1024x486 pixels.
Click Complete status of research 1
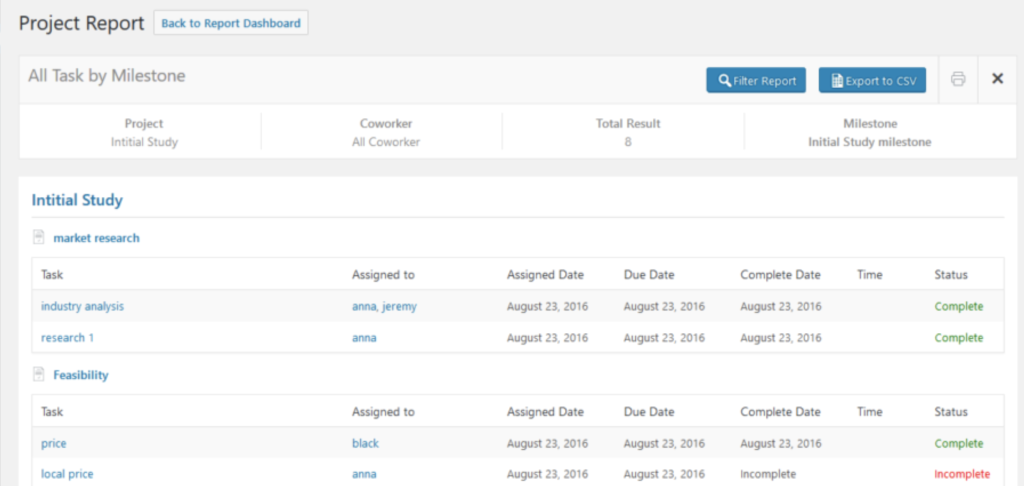coord(959,338)
